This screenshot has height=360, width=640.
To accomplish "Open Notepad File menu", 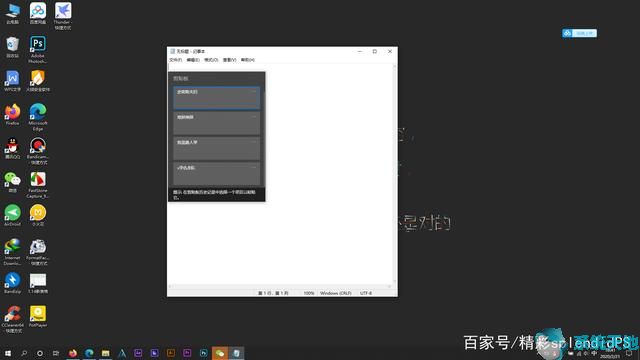I will (x=176, y=60).
